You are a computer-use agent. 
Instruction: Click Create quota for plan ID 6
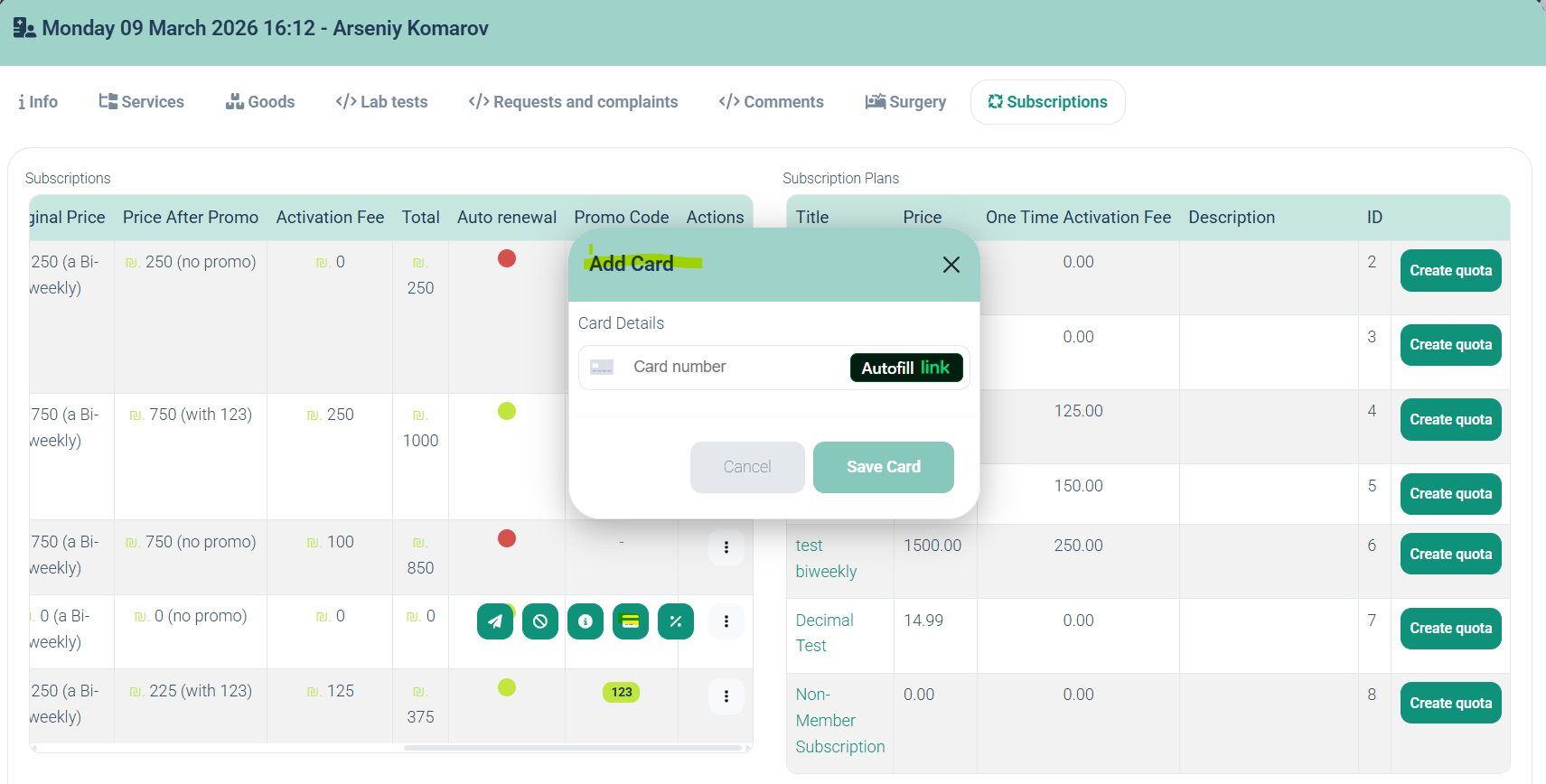(x=1450, y=554)
